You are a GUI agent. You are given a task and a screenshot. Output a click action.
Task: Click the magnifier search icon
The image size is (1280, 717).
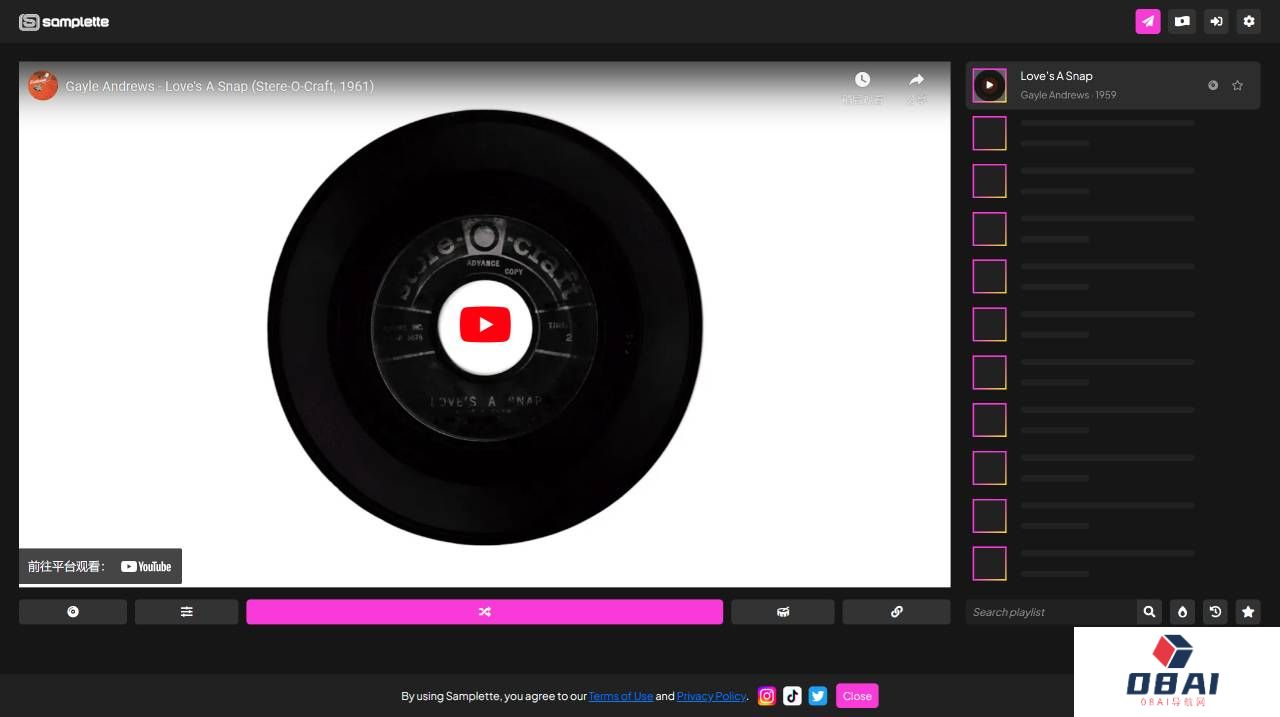pos(1150,612)
